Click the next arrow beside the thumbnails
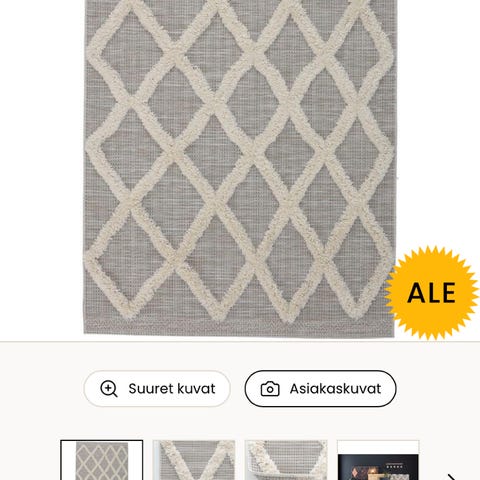This screenshot has width=480, height=480. (452, 477)
